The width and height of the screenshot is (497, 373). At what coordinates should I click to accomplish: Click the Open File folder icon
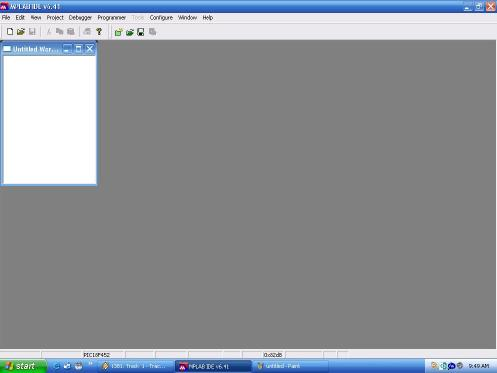(x=21, y=32)
